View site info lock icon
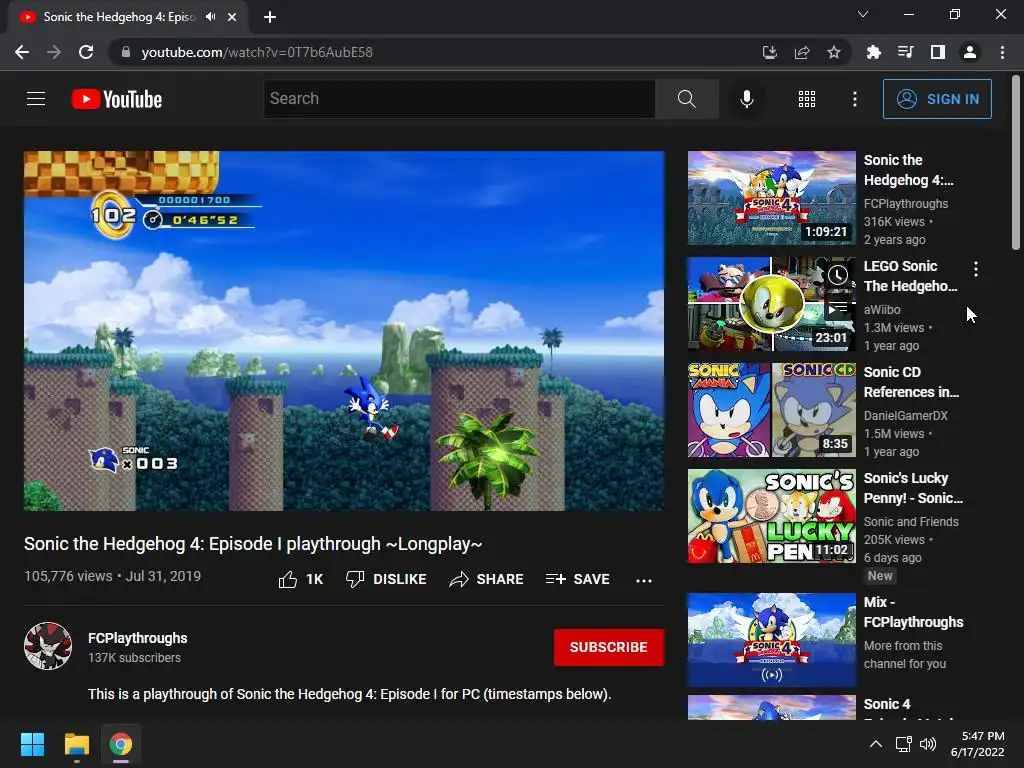 pyautogui.click(x=126, y=52)
